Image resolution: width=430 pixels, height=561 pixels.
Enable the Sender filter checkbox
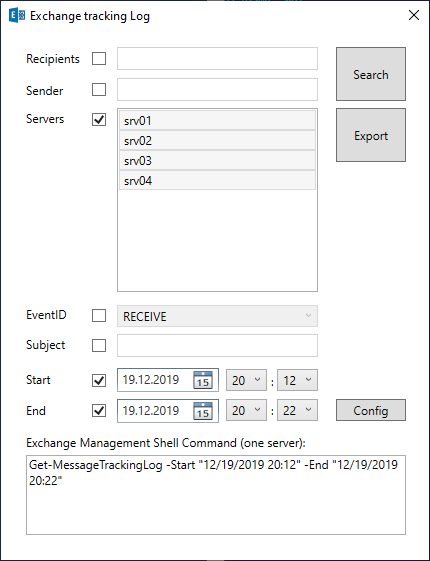click(x=99, y=90)
